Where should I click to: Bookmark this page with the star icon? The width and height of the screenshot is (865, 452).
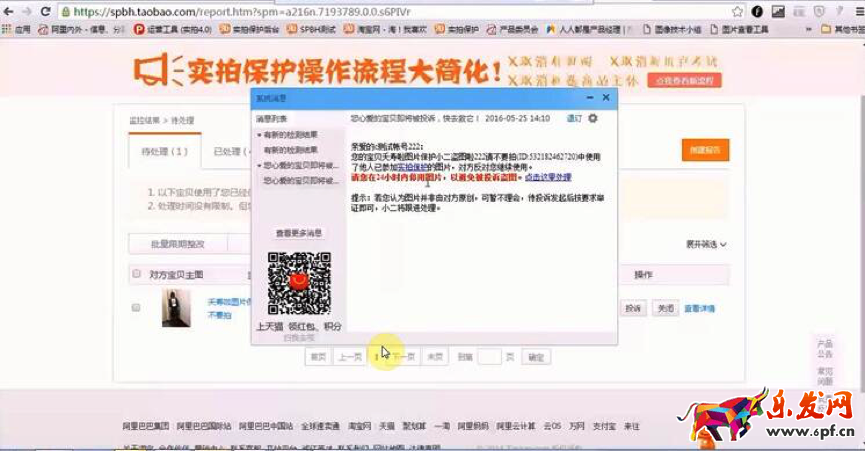click(x=738, y=12)
